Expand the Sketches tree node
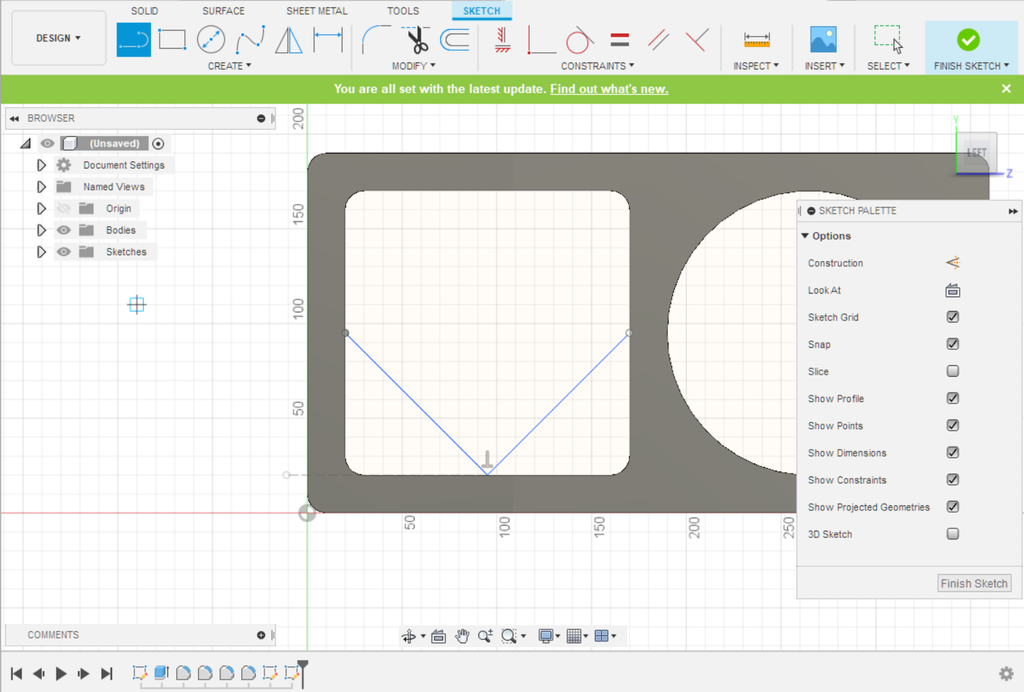This screenshot has width=1024, height=692. tap(41, 252)
